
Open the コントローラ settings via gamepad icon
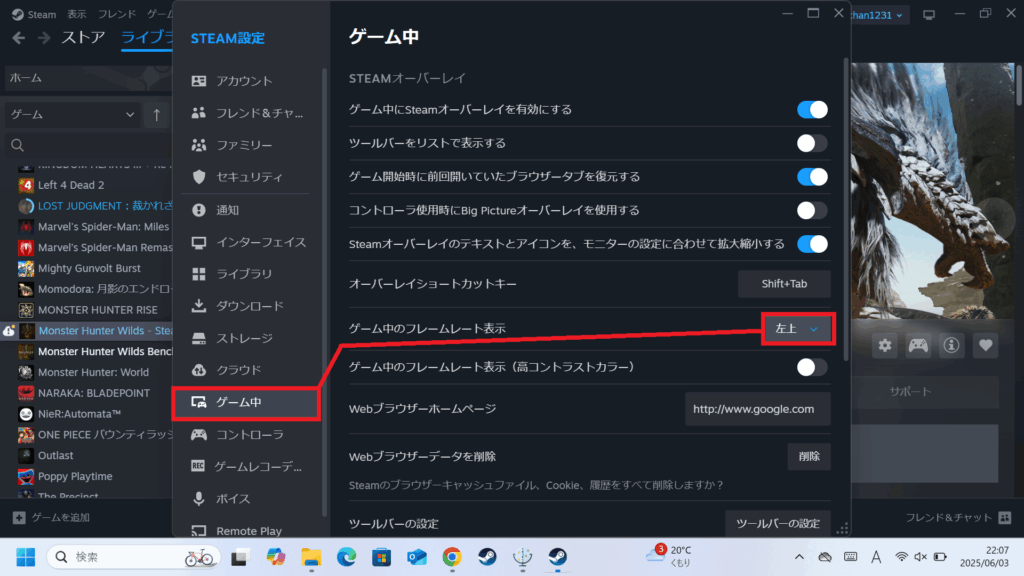pyautogui.click(x=199, y=434)
